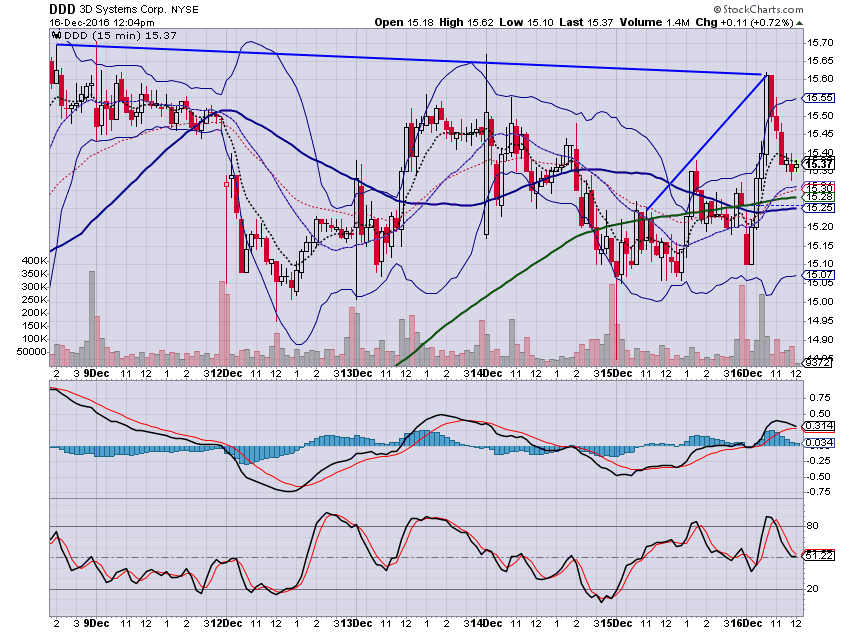Click the Open 15.18 header value

(404, 22)
